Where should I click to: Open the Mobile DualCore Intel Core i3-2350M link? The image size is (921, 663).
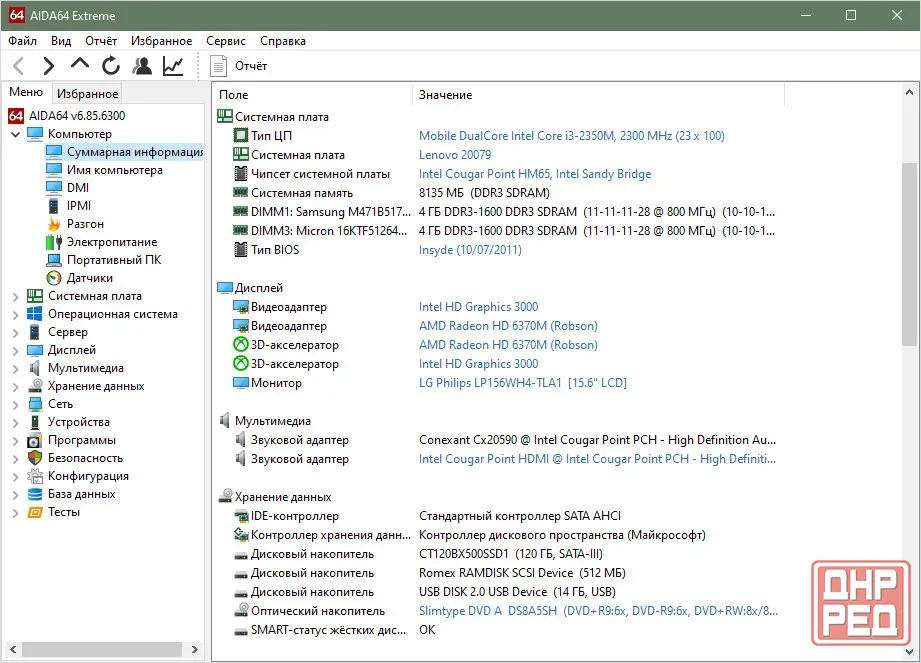coord(572,136)
